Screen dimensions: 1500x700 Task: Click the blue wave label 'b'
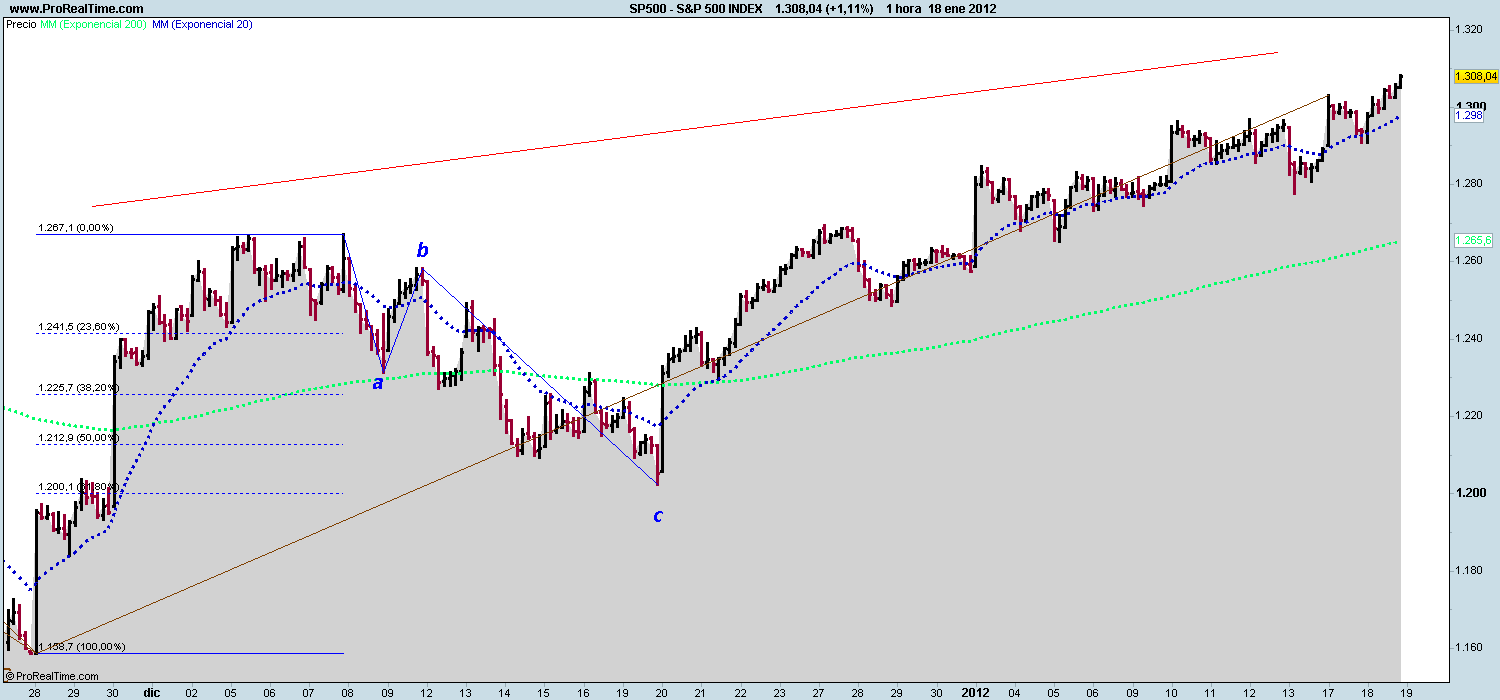[x=423, y=250]
